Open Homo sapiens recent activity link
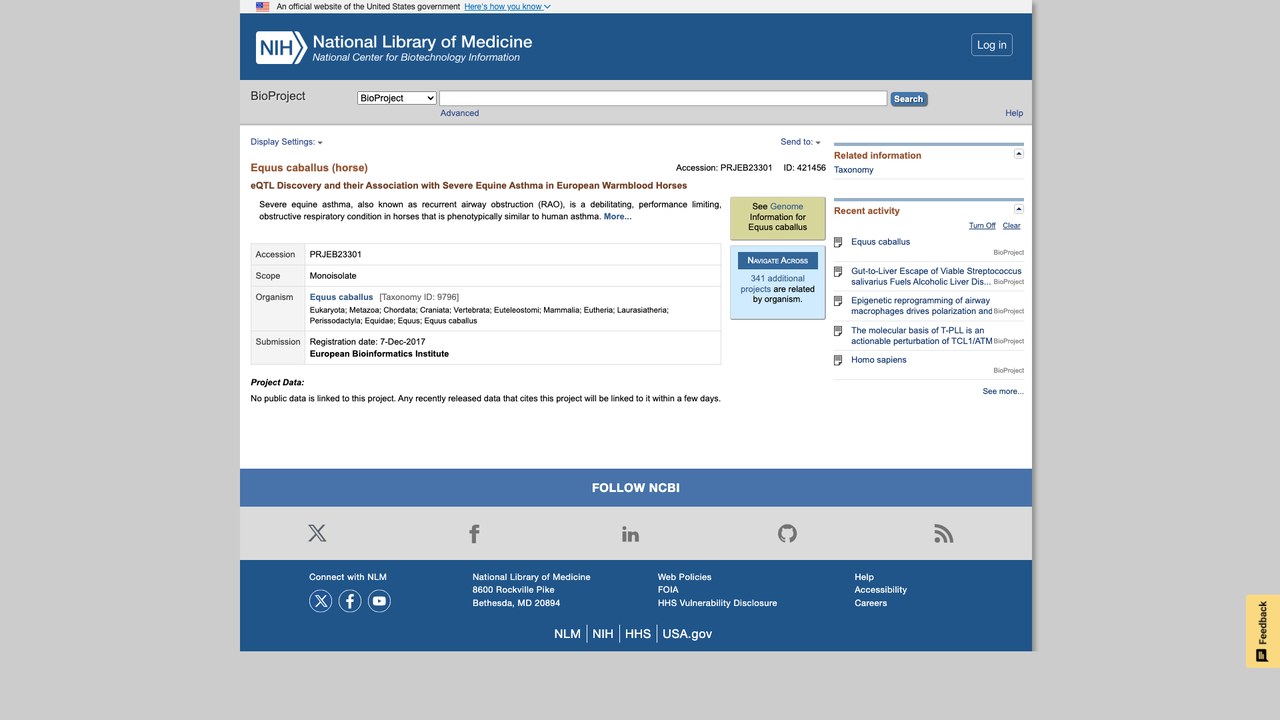Viewport: 1280px width, 720px height. 879,360
